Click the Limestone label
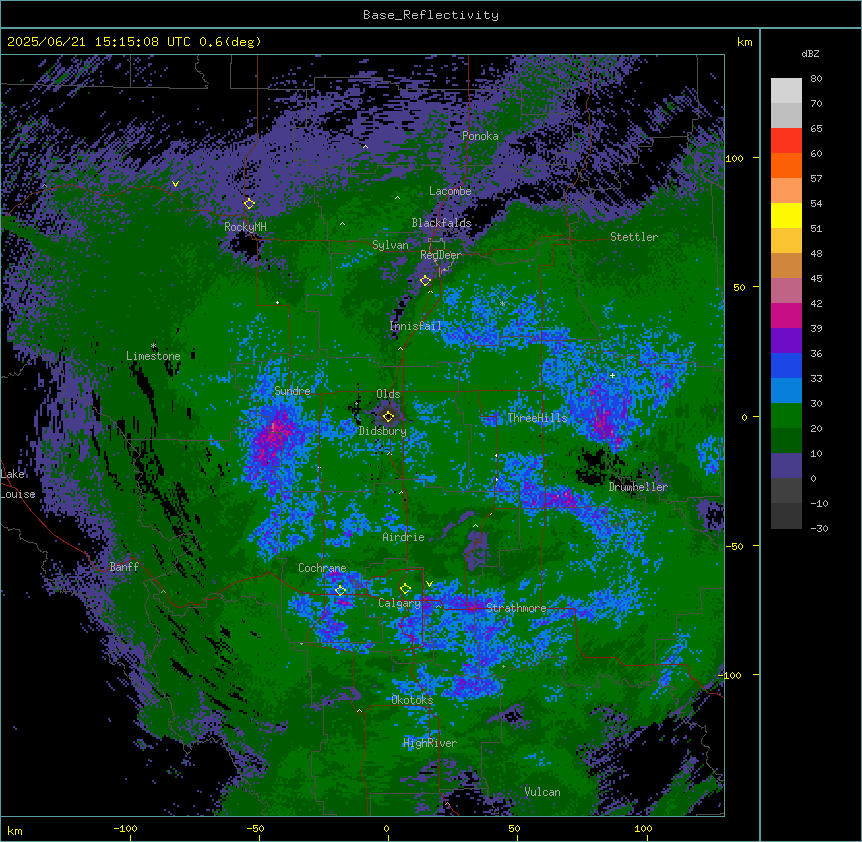The image size is (862, 842). 153,356
